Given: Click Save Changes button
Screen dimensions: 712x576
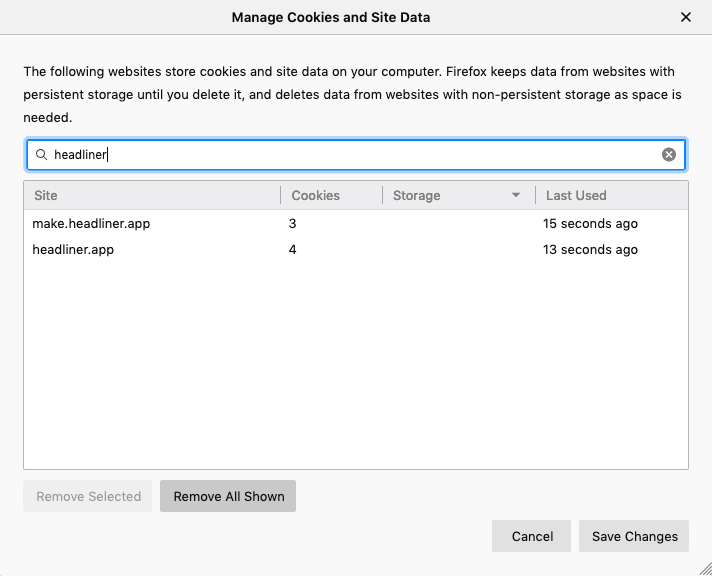Looking at the screenshot, I should [634, 536].
